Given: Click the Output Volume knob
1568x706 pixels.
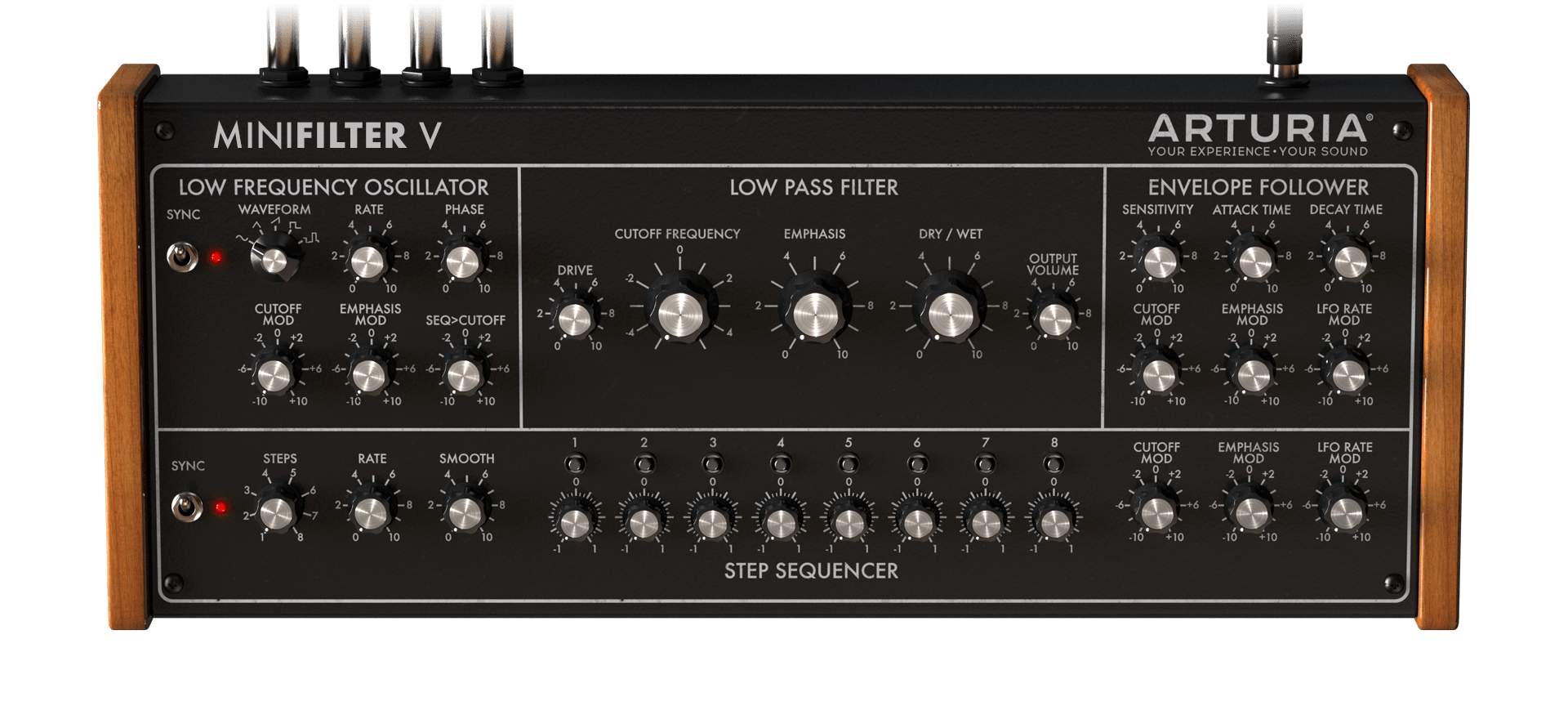Looking at the screenshot, I should pos(1053,318).
